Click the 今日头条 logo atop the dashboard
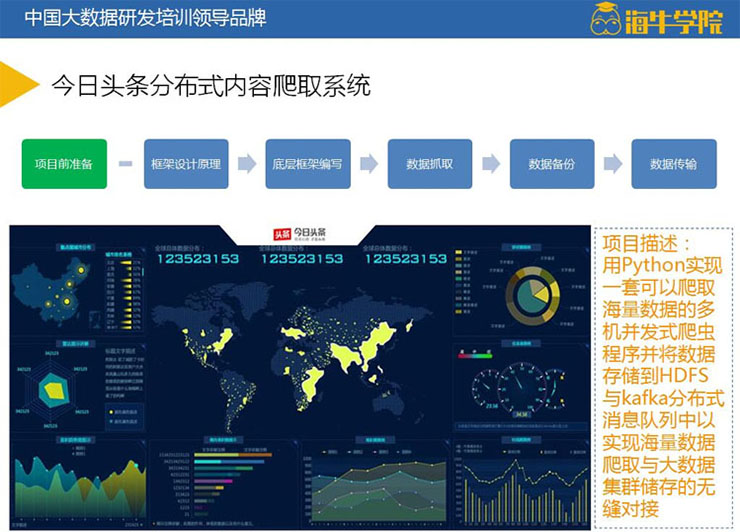 point(300,235)
